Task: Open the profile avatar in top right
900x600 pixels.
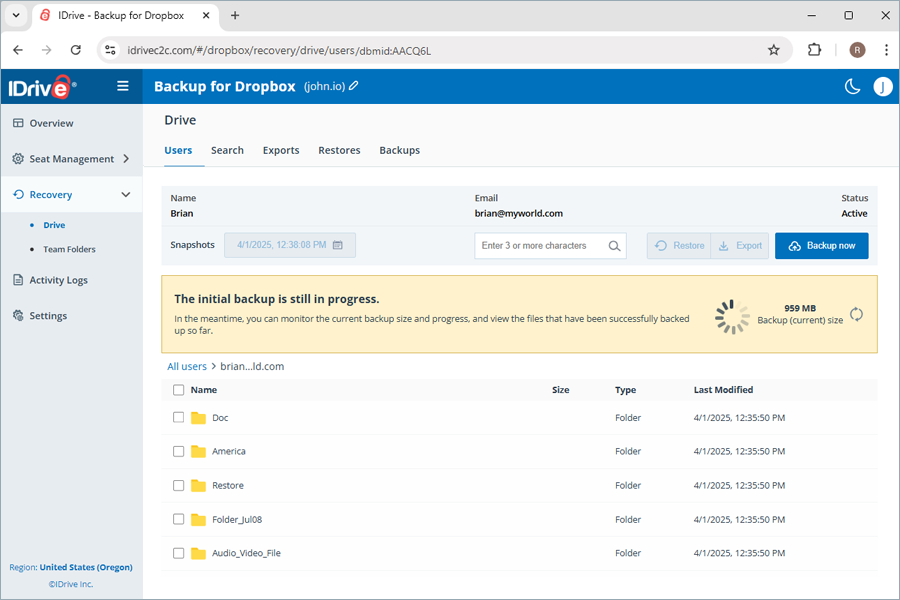Action: click(x=883, y=87)
